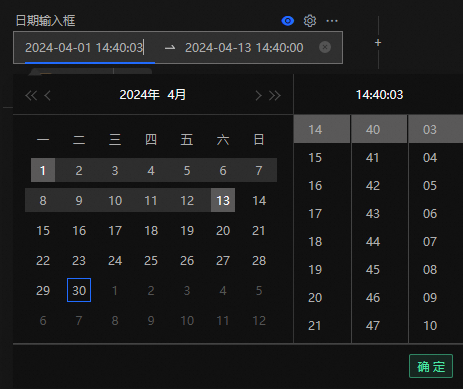Choose second 08 in the seconds column
The image size is (463, 389).
pyautogui.click(x=430, y=270)
